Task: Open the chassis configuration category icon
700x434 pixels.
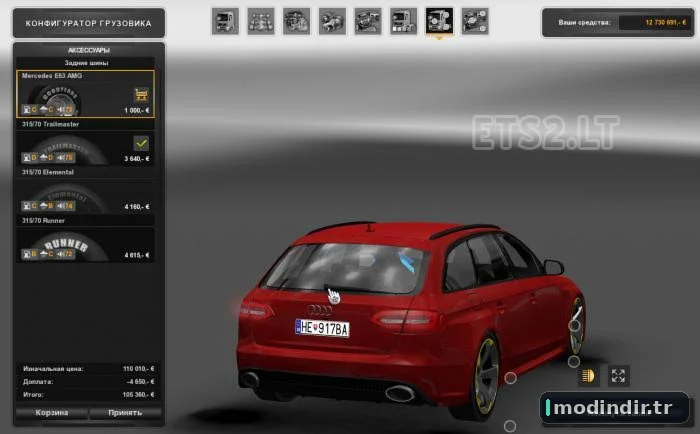Action: 261,21
